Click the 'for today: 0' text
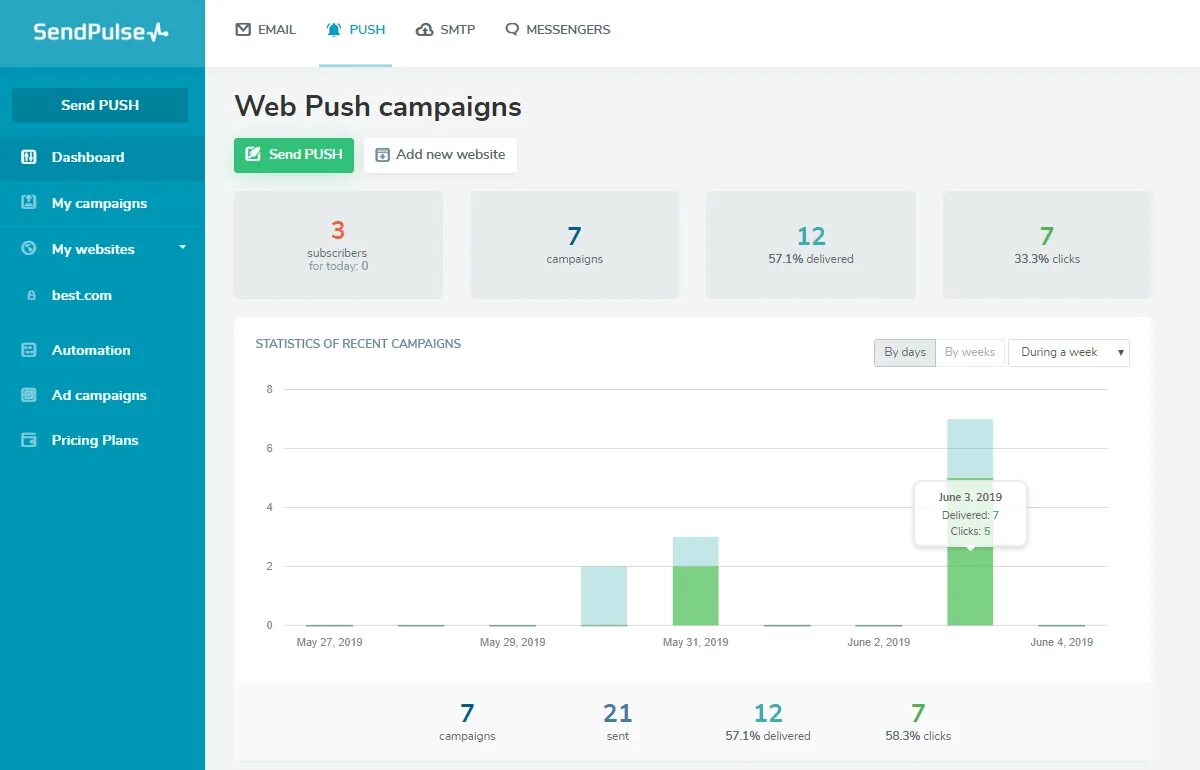1200x770 pixels. (338, 266)
